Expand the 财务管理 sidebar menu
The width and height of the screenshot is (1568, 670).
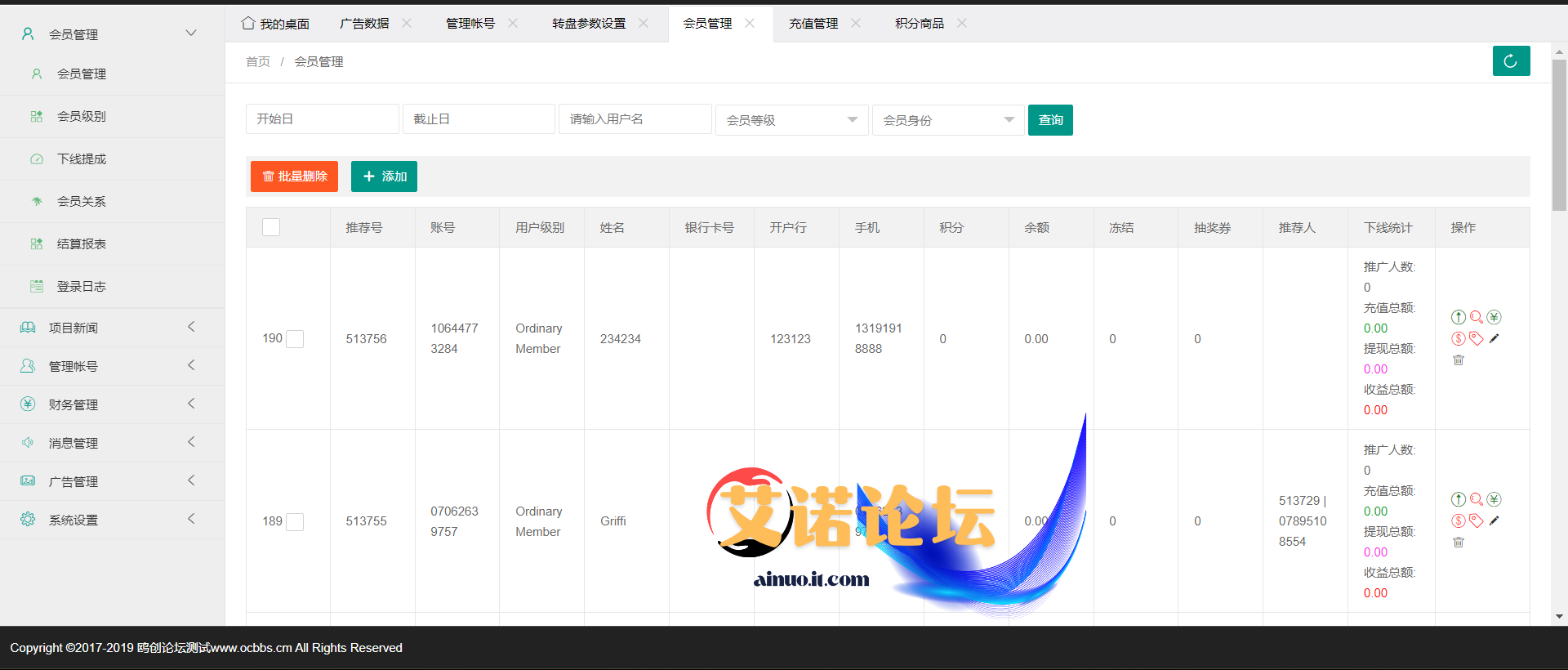112,404
